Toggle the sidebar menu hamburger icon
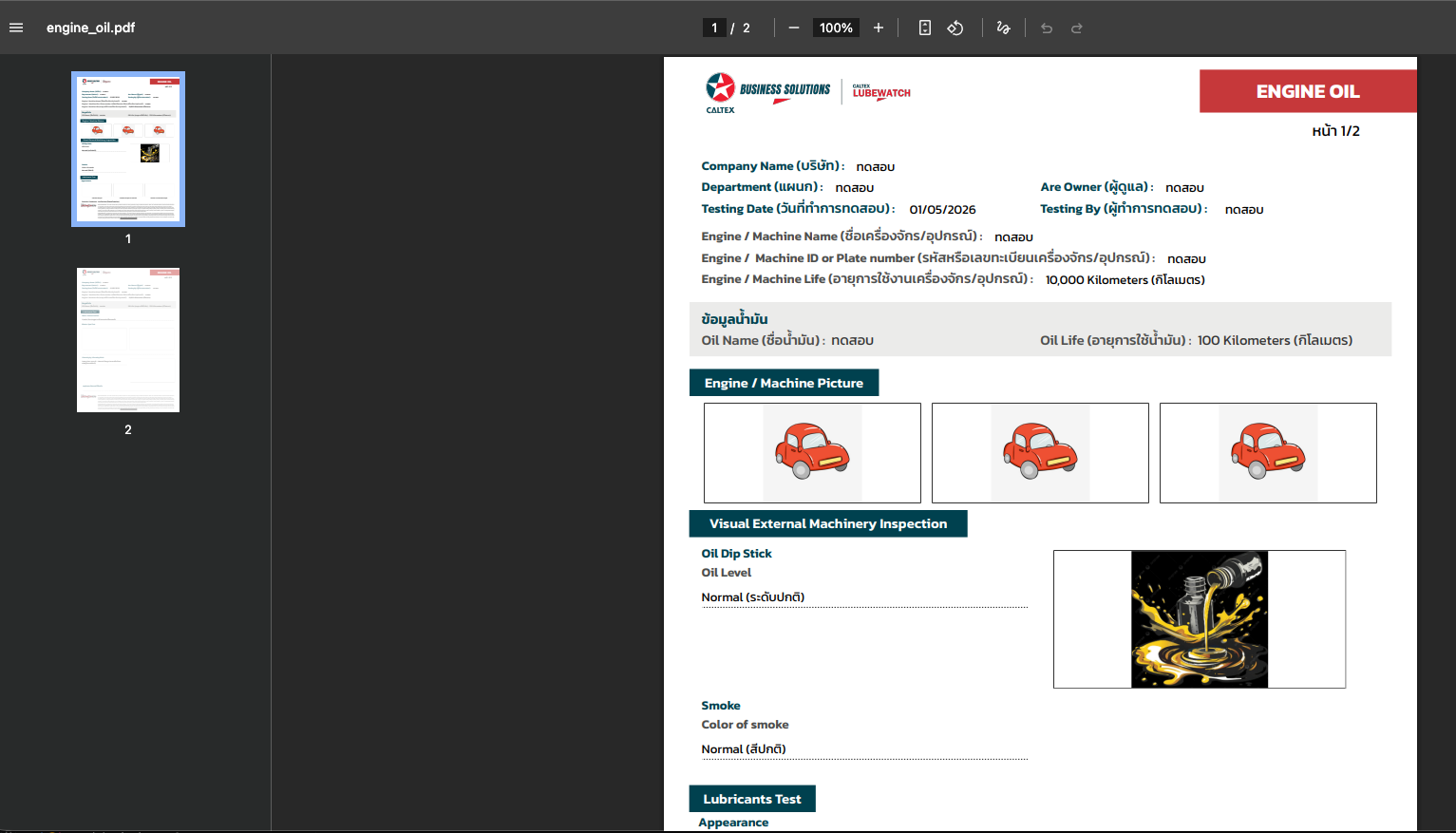This screenshot has width=1456, height=833. click(16, 28)
